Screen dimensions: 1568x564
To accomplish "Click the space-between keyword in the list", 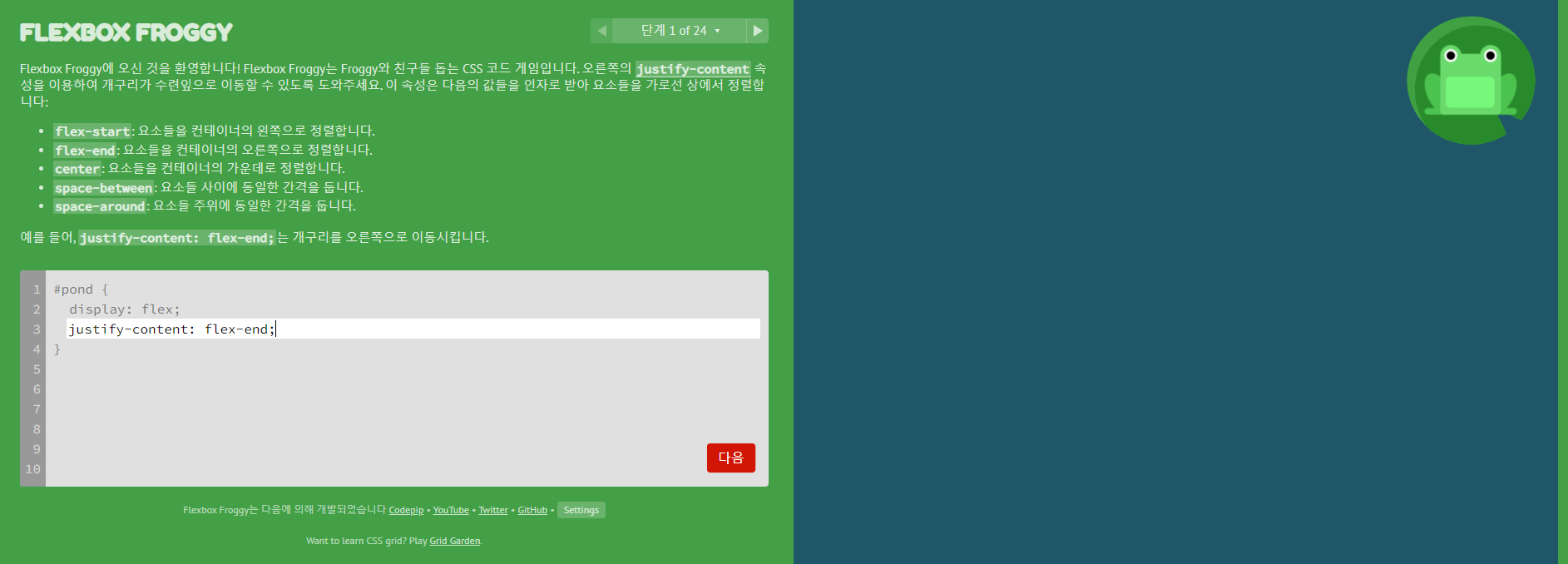I will (104, 188).
